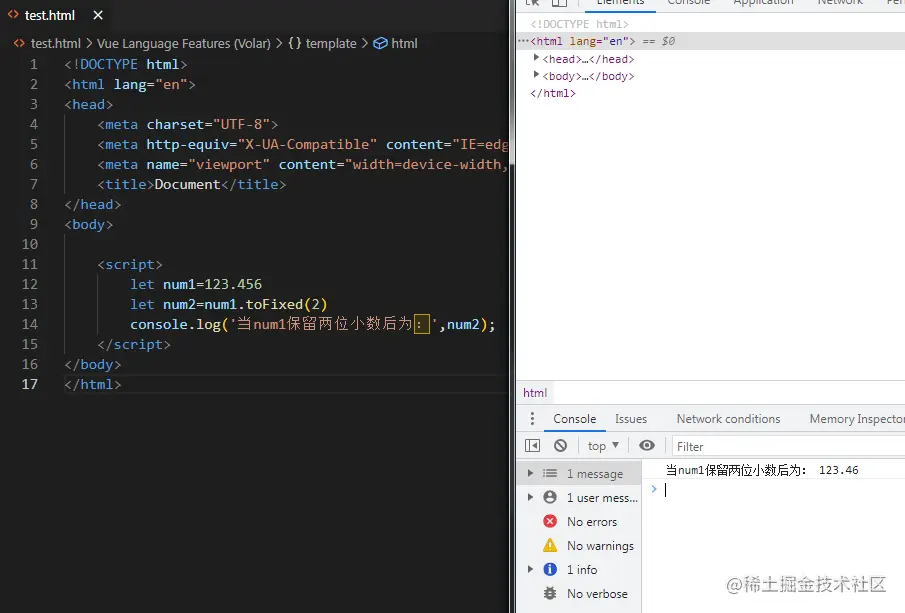Expand the body element node
The height and width of the screenshot is (613, 905).
click(x=536, y=74)
